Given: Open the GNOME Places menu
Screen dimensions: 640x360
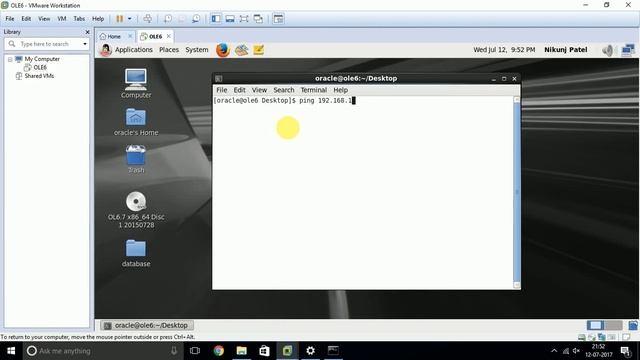Looking at the screenshot, I should (169, 50).
